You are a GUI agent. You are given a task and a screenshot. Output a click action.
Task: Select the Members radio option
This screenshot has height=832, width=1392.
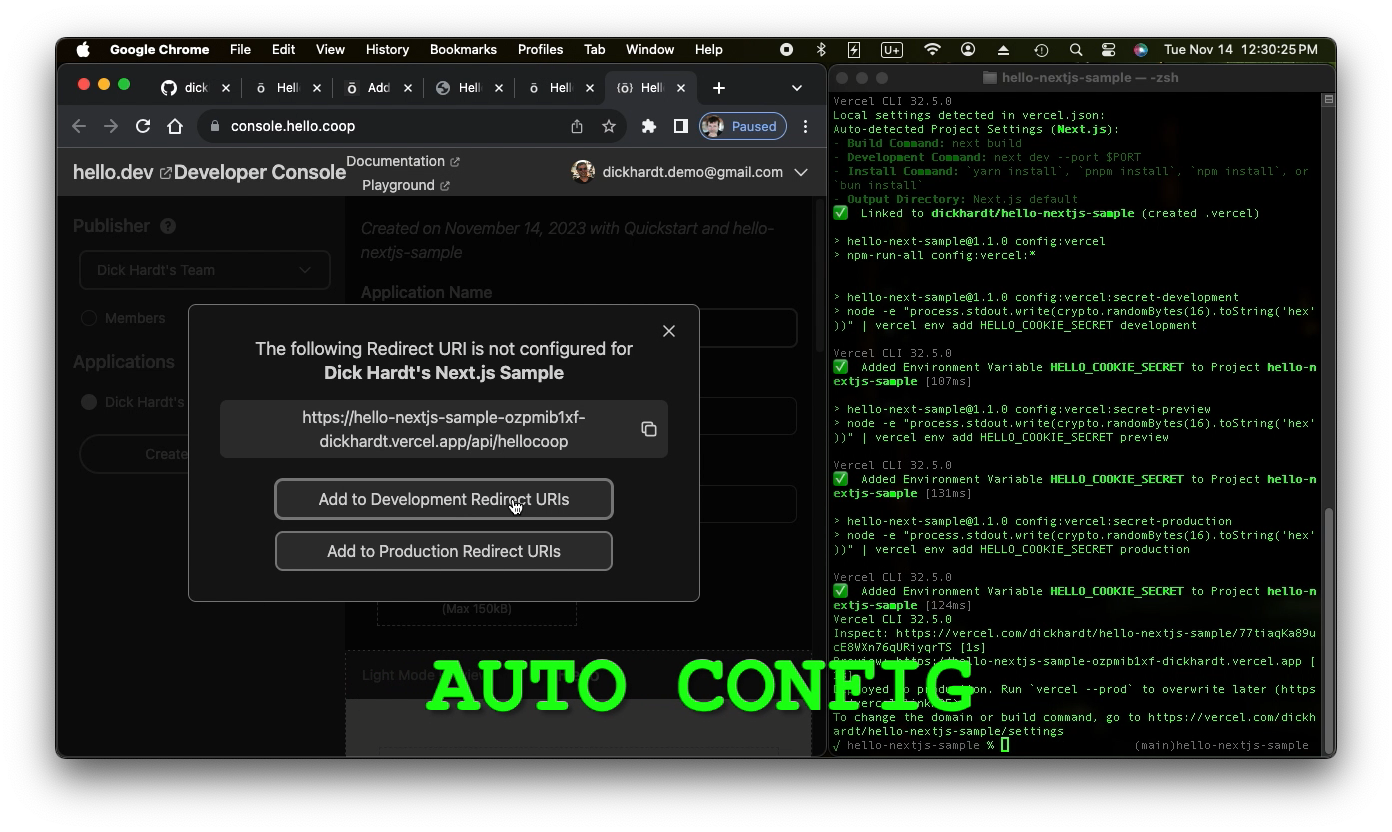coord(89,318)
